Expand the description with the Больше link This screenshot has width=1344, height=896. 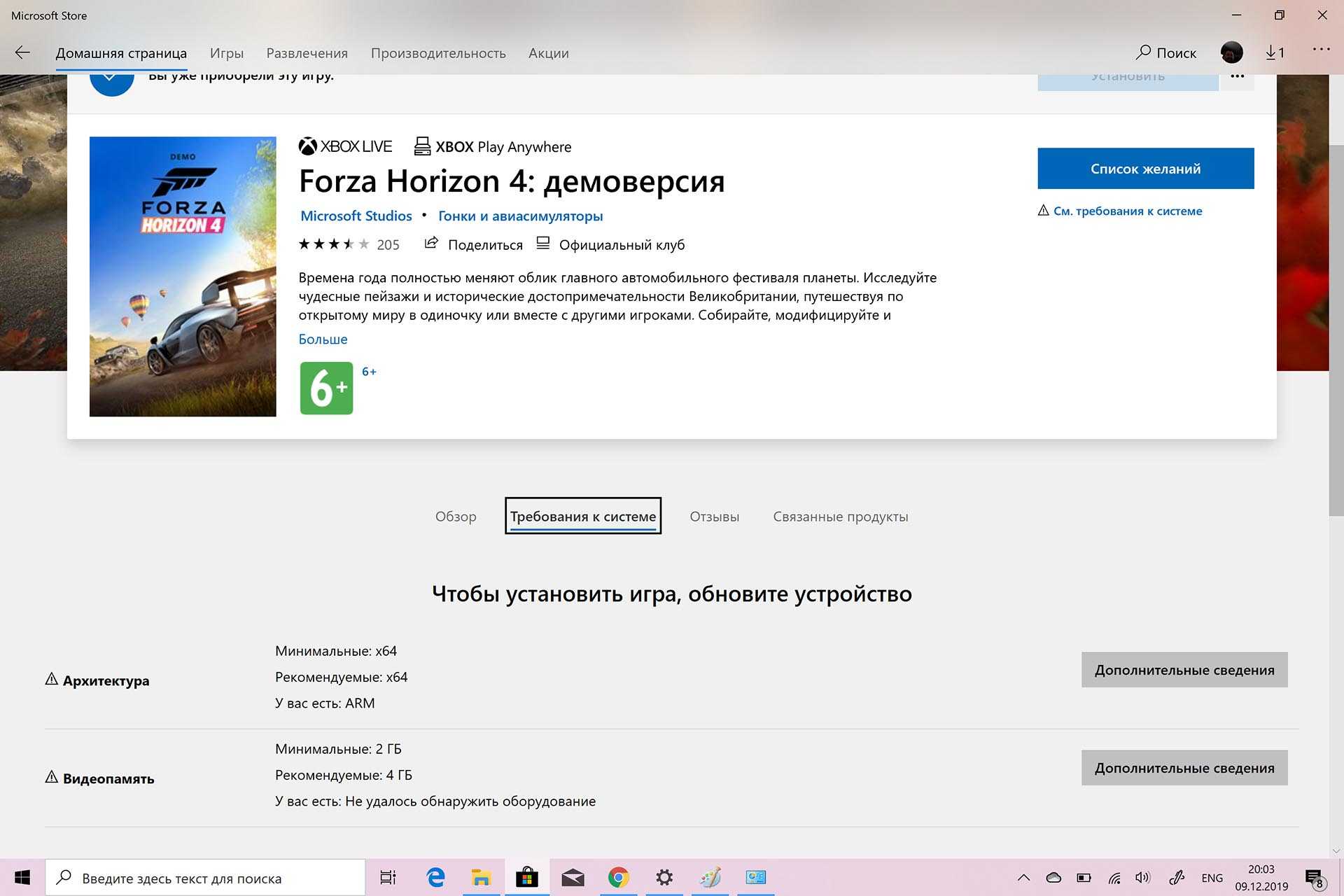pos(323,339)
